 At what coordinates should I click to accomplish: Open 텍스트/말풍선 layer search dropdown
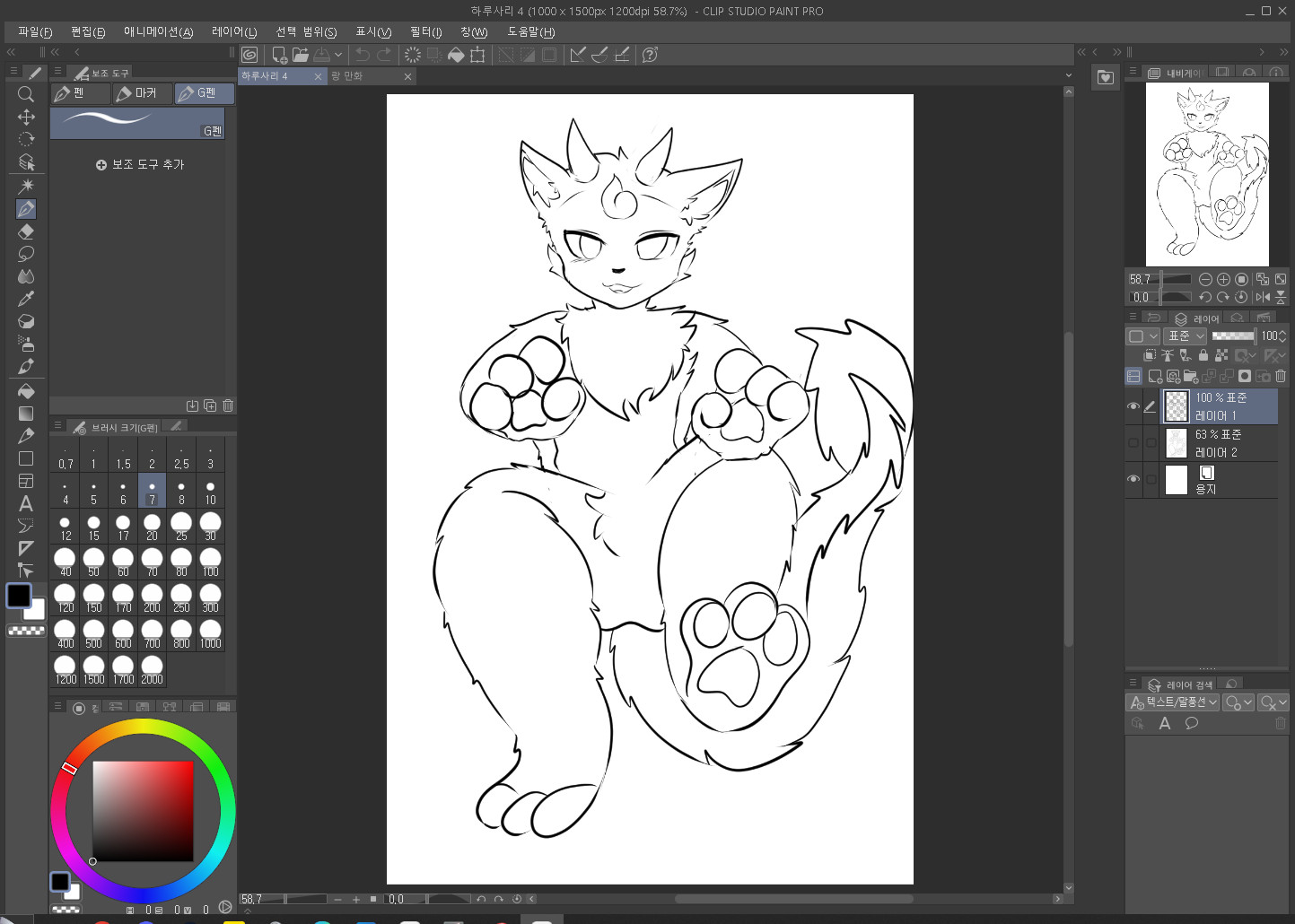coord(1172,702)
